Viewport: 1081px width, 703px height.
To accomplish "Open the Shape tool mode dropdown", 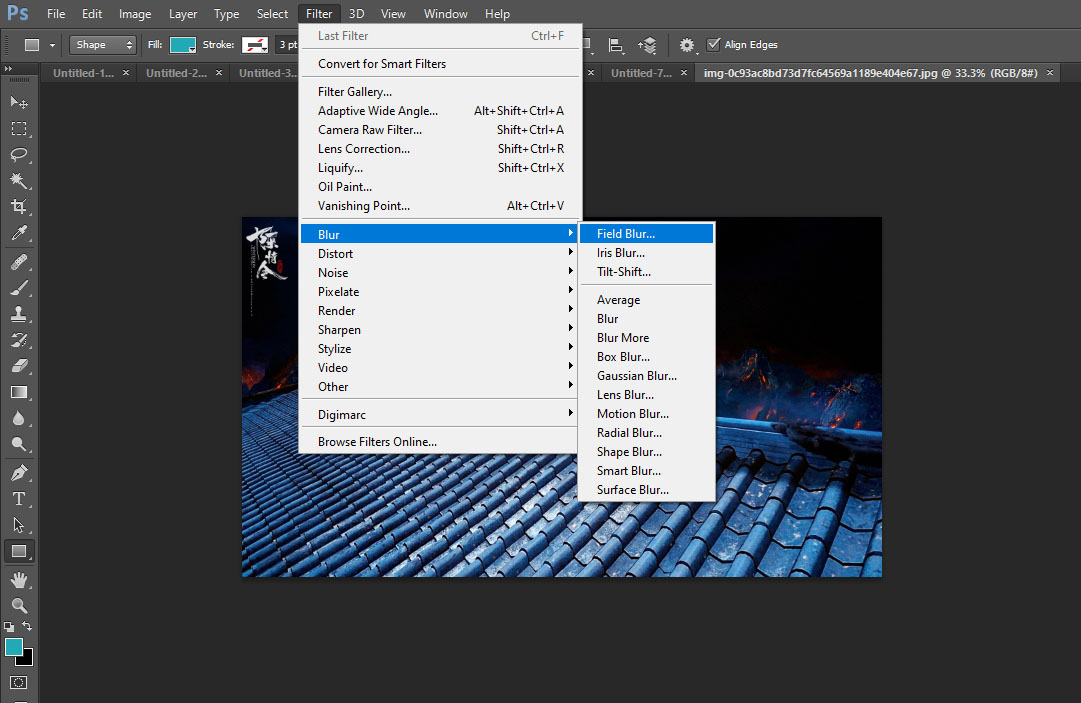I will pos(104,45).
